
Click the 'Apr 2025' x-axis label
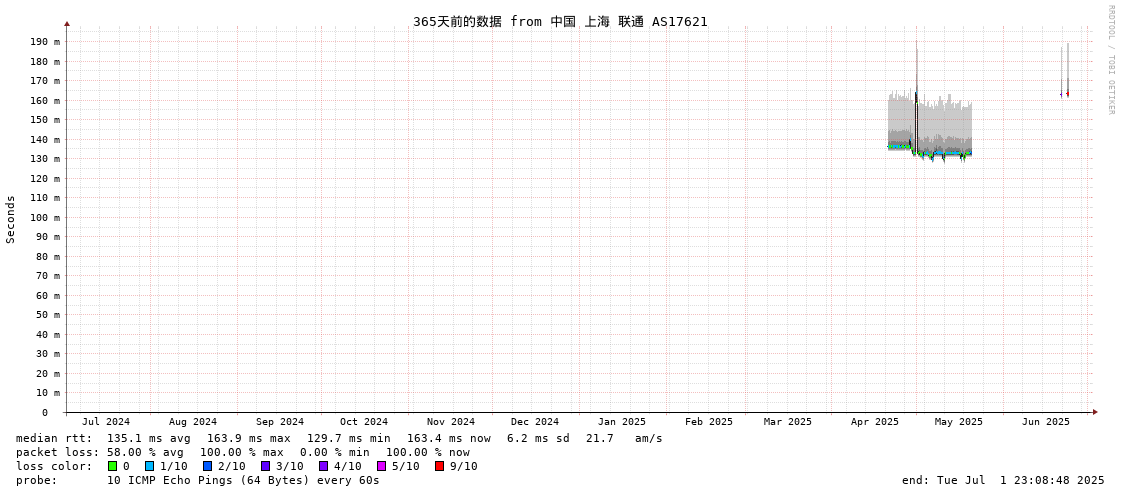[874, 422]
